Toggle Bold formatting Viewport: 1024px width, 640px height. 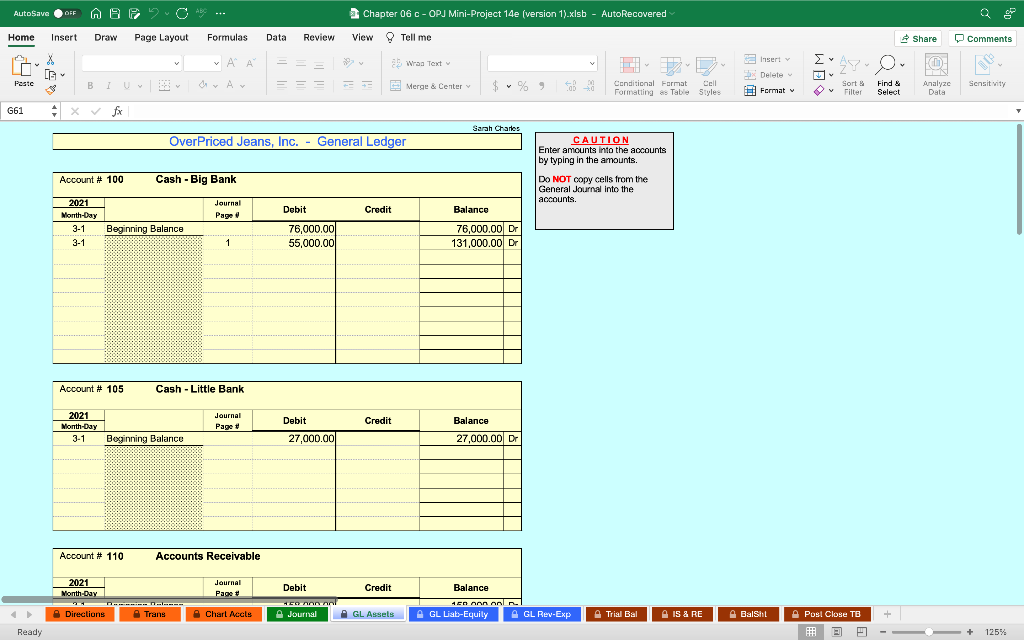click(90, 86)
